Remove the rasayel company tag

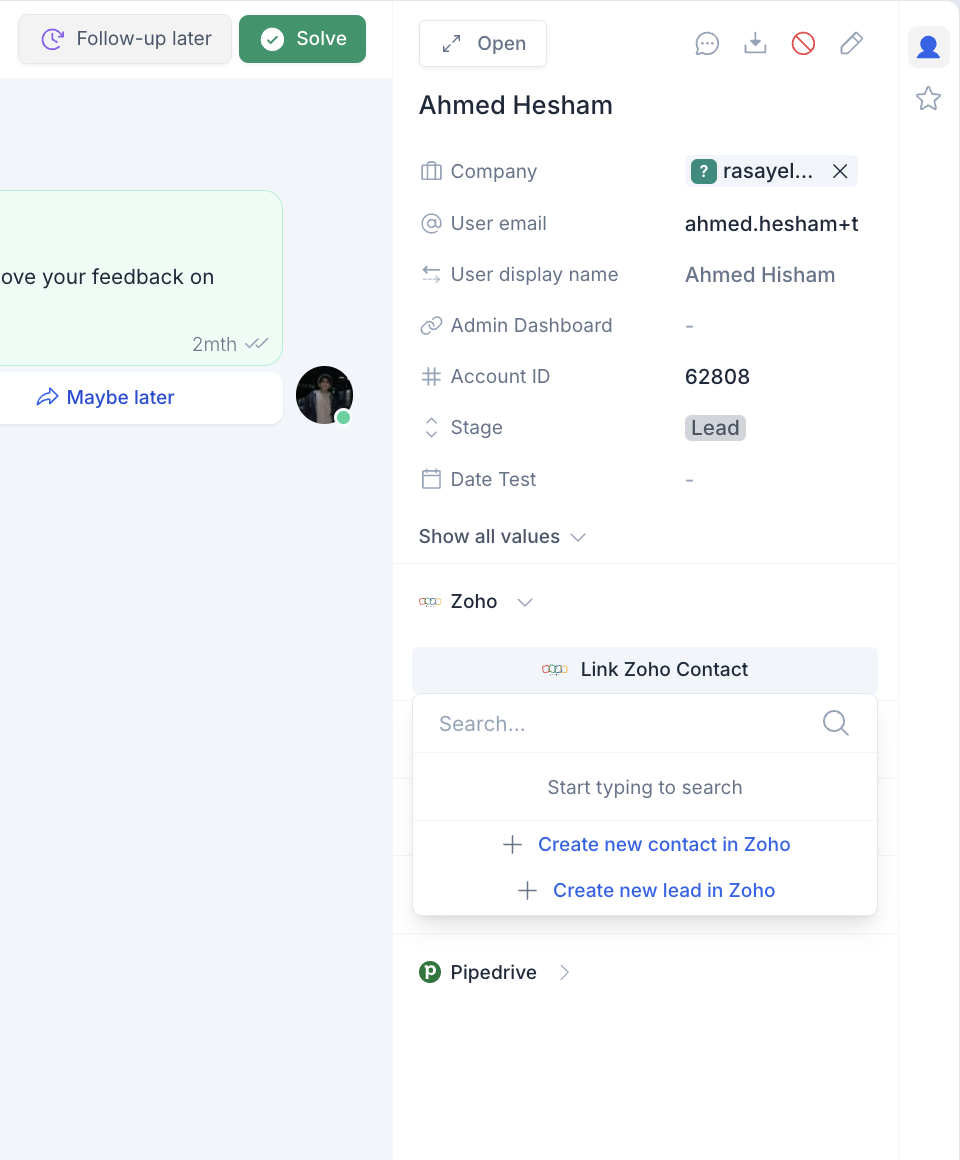(839, 171)
